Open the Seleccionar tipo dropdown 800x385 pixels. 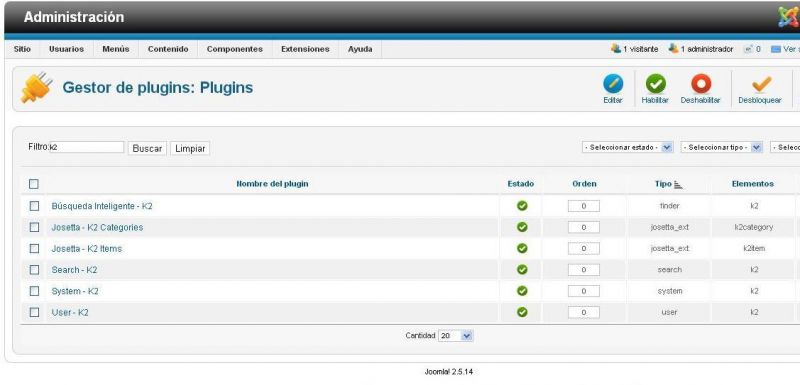pos(721,147)
